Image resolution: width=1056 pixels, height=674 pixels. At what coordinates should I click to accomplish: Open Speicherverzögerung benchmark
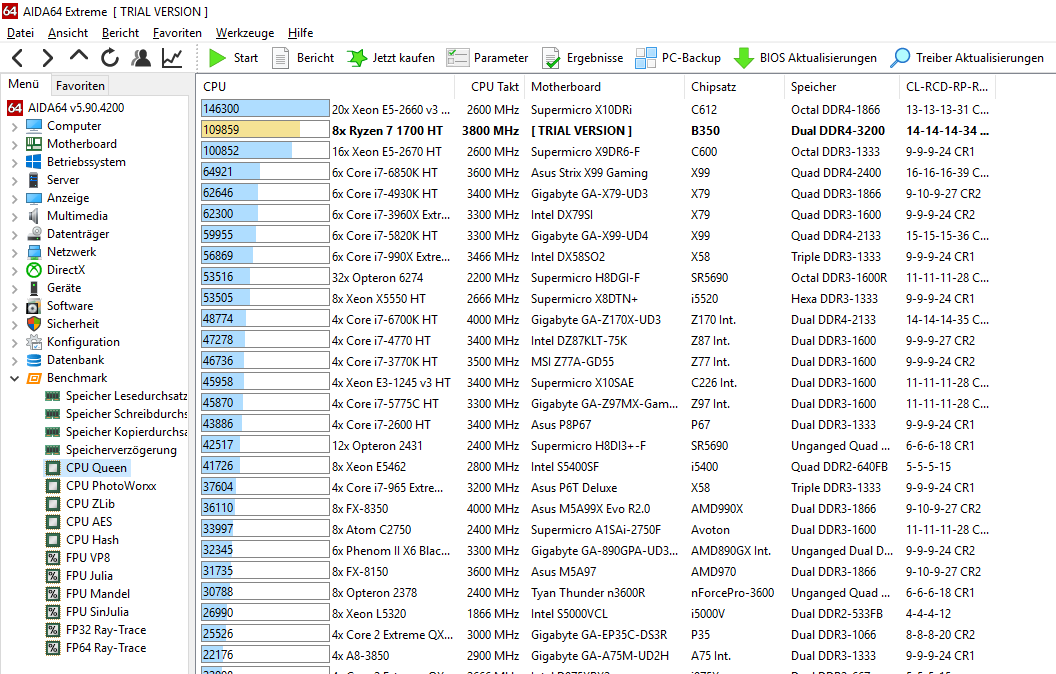111,450
